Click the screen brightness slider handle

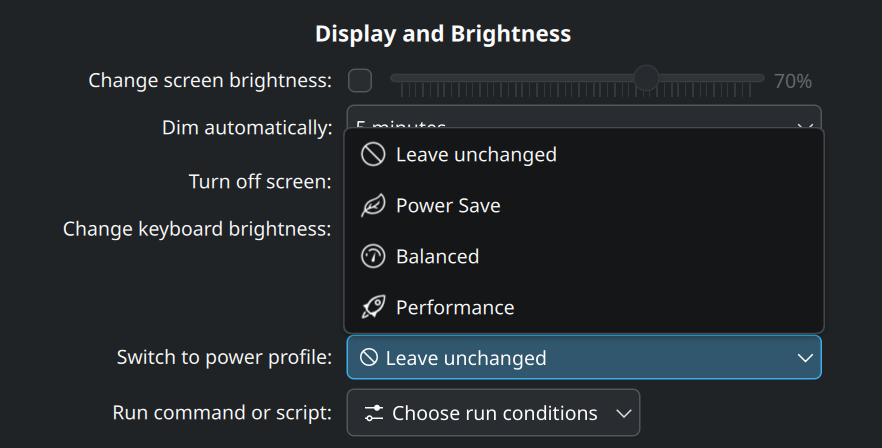tap(646, 78)
